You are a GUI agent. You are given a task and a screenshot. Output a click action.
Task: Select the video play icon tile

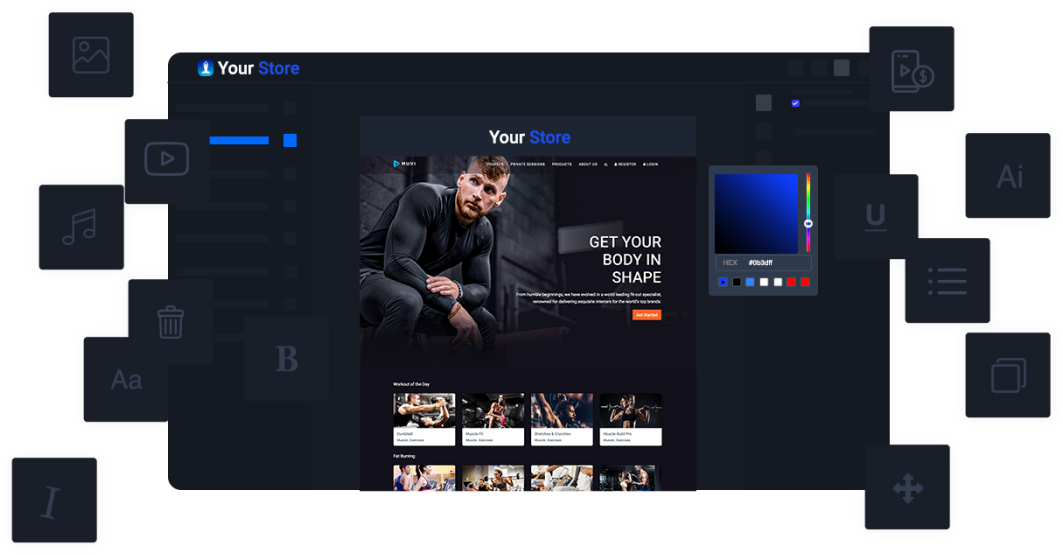pos(166,160)
